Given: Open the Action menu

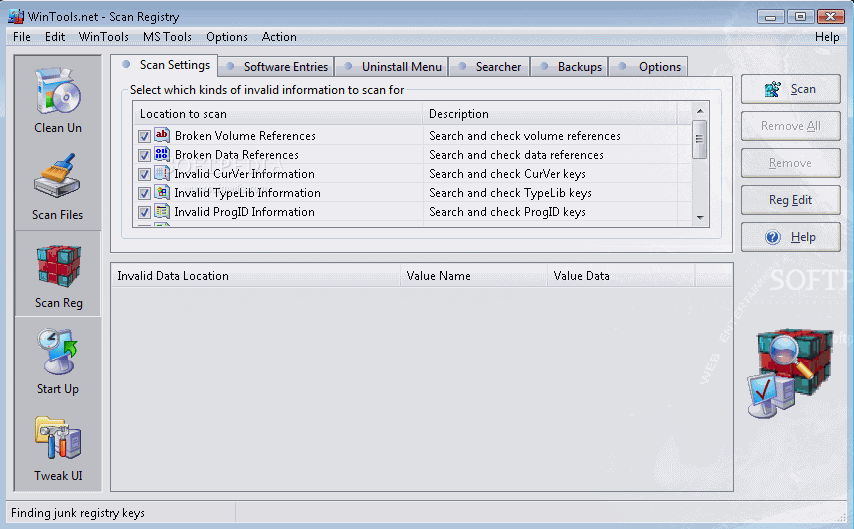Looking at the screenshot, I should tap(279, 37).
